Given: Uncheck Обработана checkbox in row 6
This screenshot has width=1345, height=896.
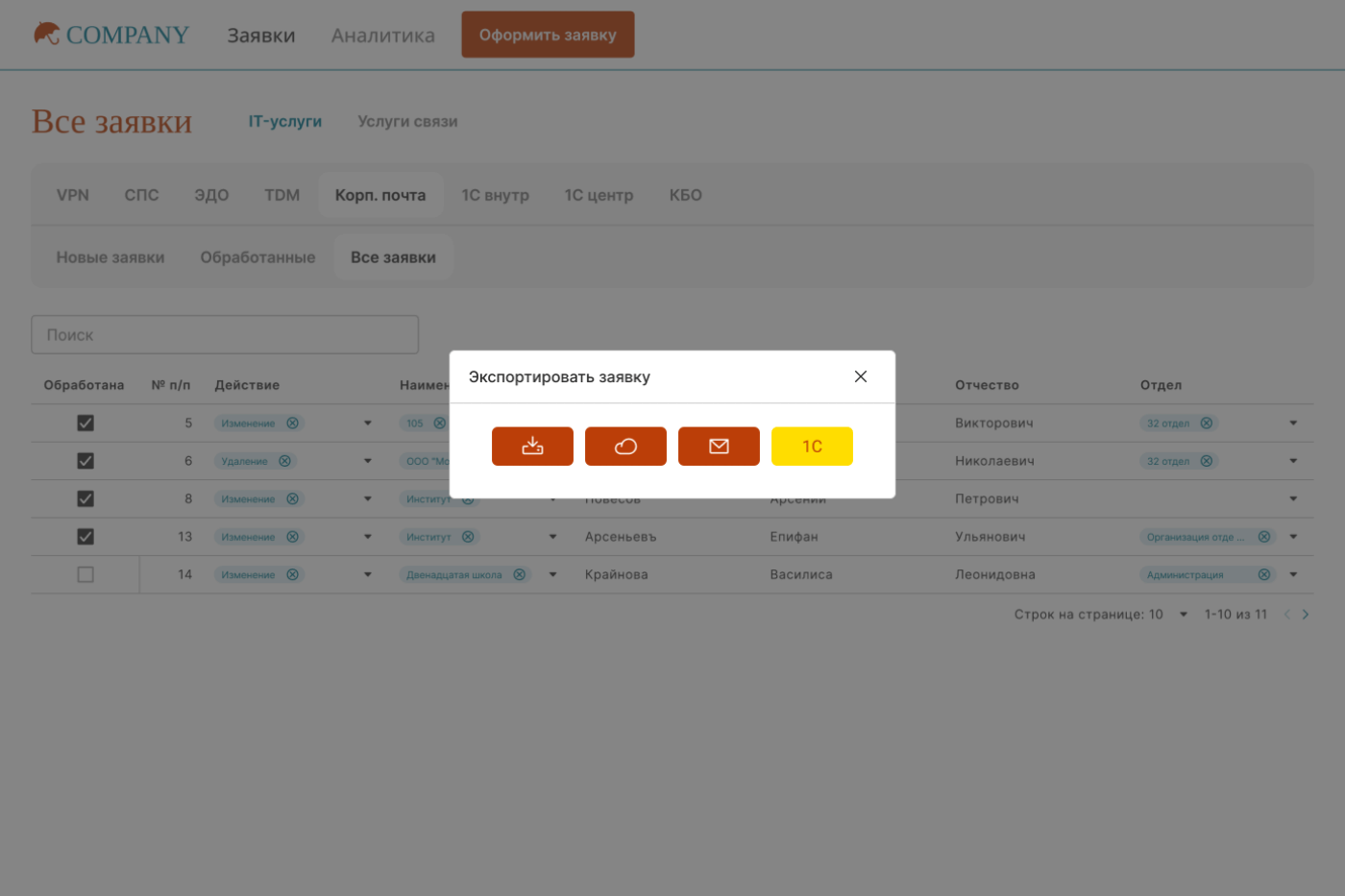Looking at the screenshot, I should pos(86,461).
